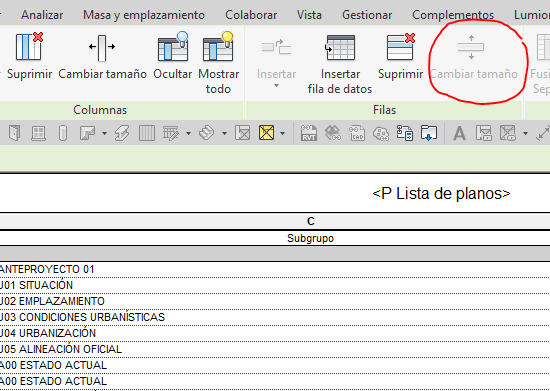Click Insertar fila de datos
Viewport: 550px width, 391px height.
point(340,63)
